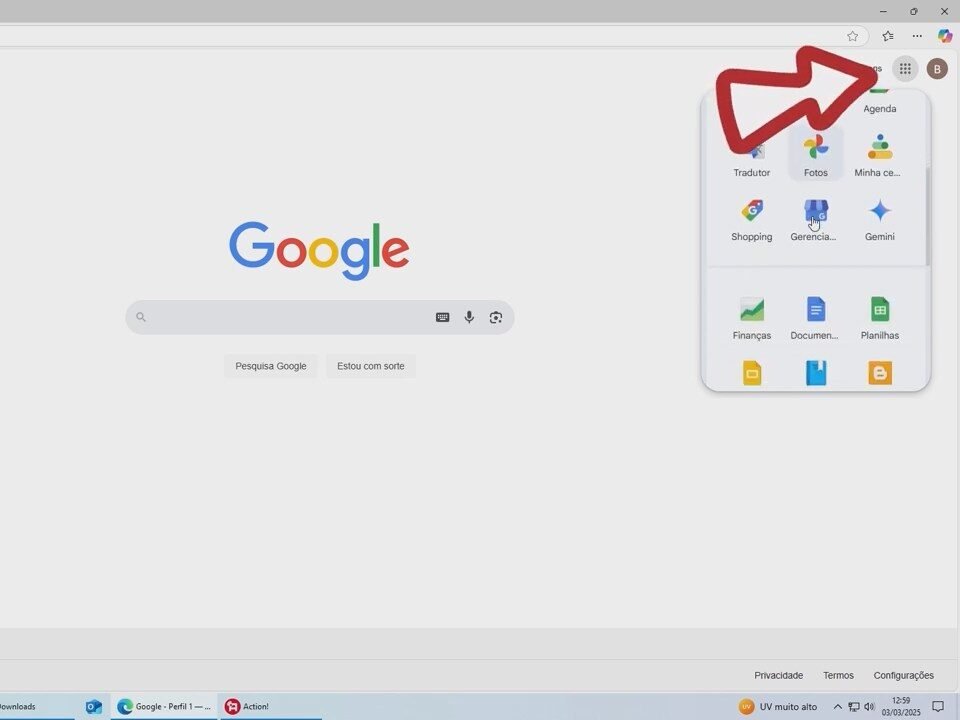Open Google Fotos from apps panel

[815, 155]
